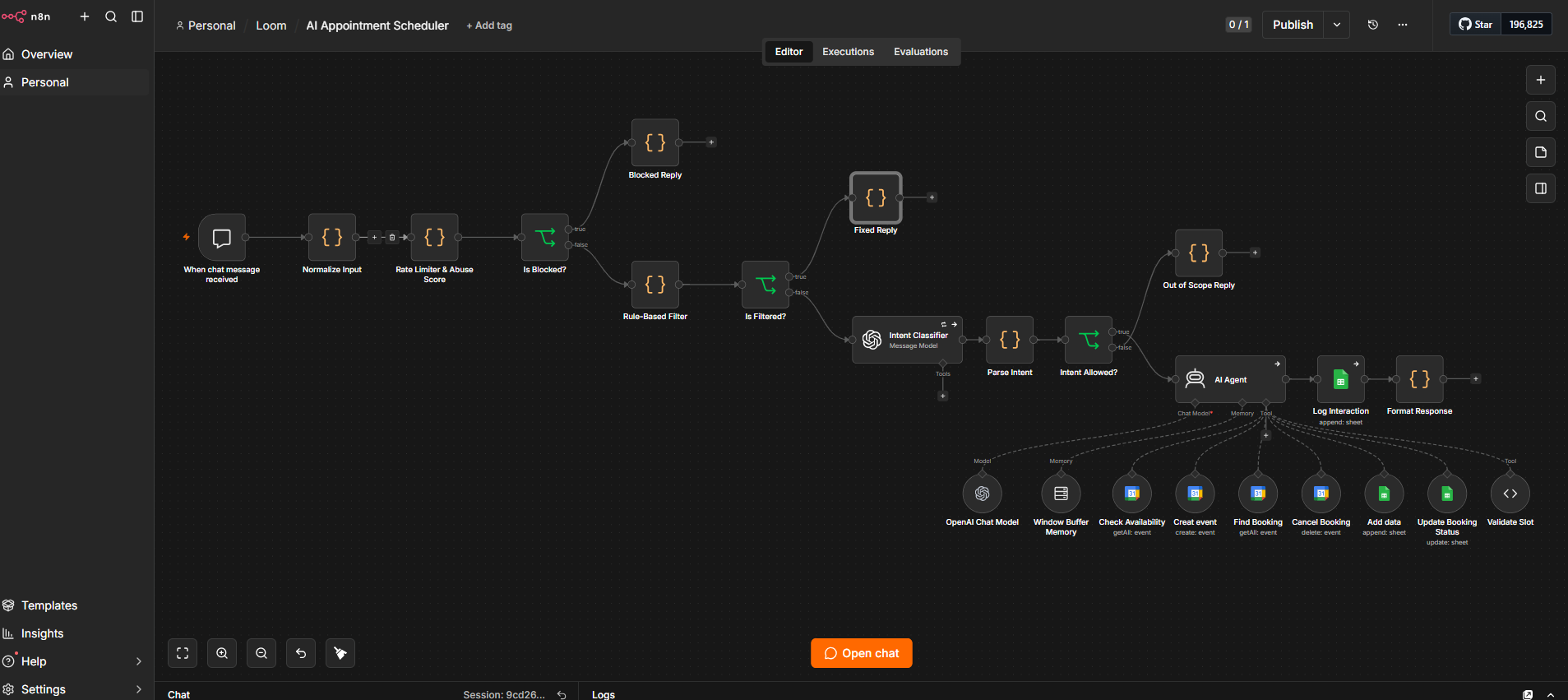Edit the AI Appointment Scheduler workflow name
Viewport: 1568px width, 700px height.
377,25
